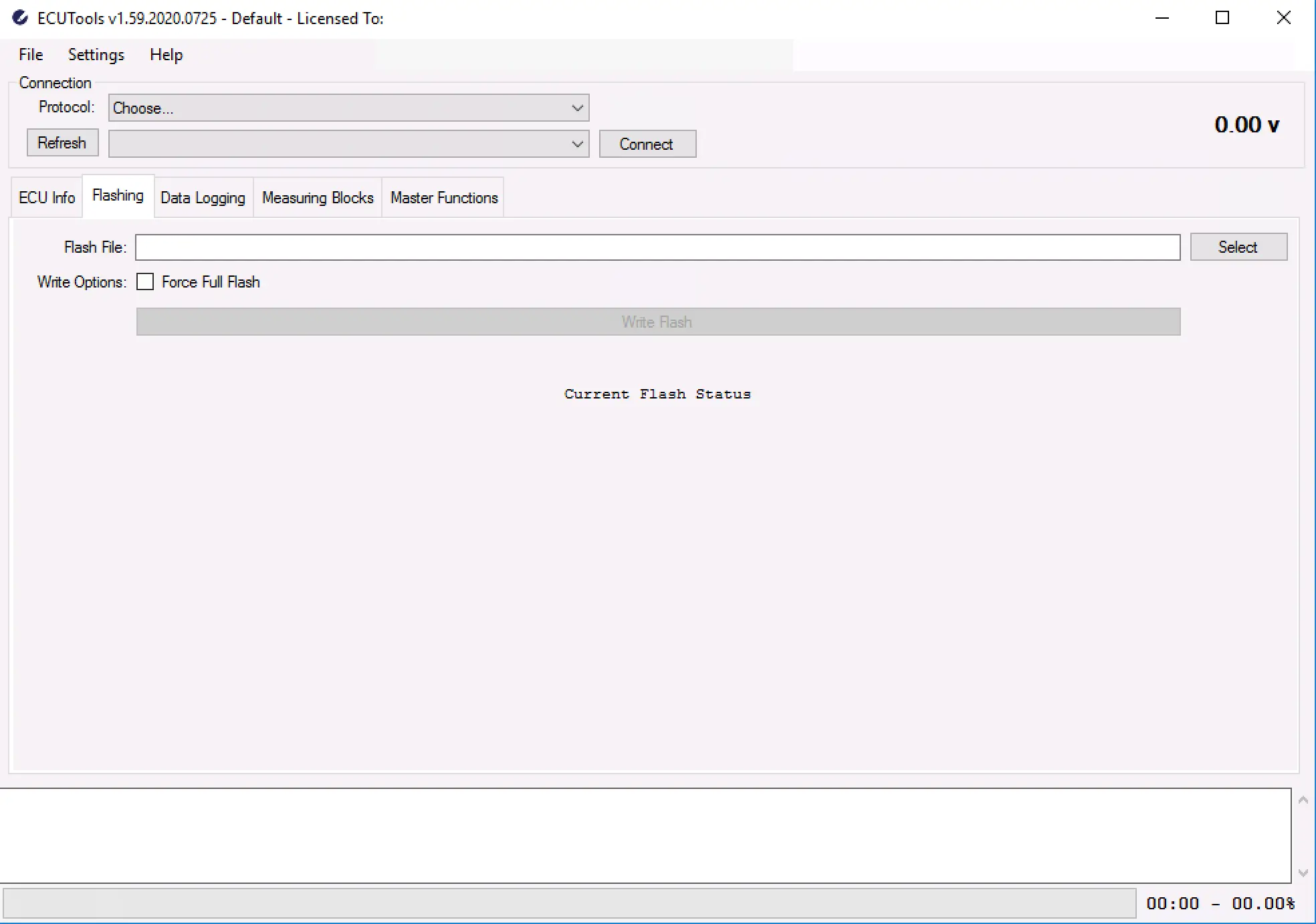Image resolution: width=1316 pixels, height=924 pixels.
Task: Click the Connect button
Action: [647, 144]
